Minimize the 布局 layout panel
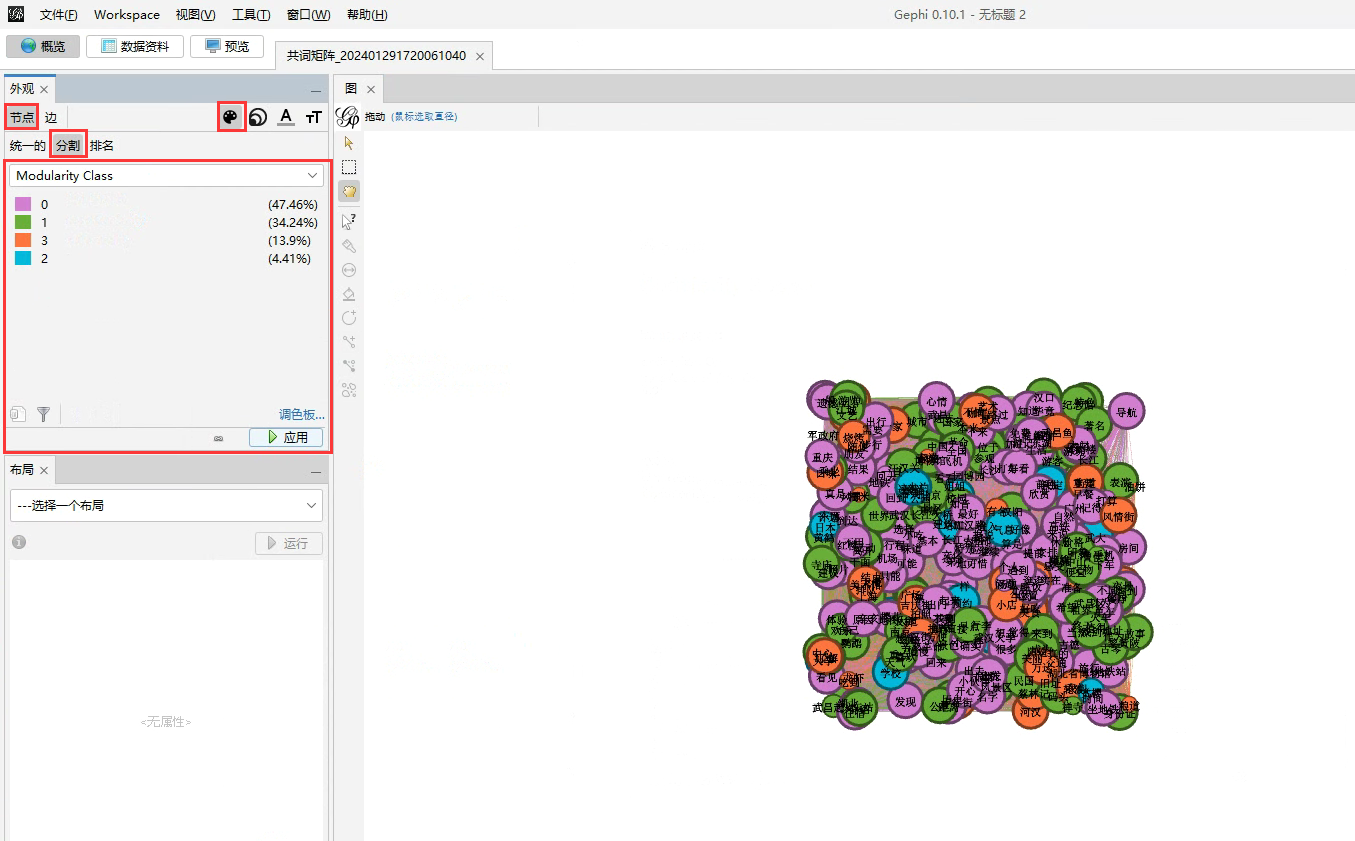The height and width of the screenshot is (841, 1355). (316, 471)
